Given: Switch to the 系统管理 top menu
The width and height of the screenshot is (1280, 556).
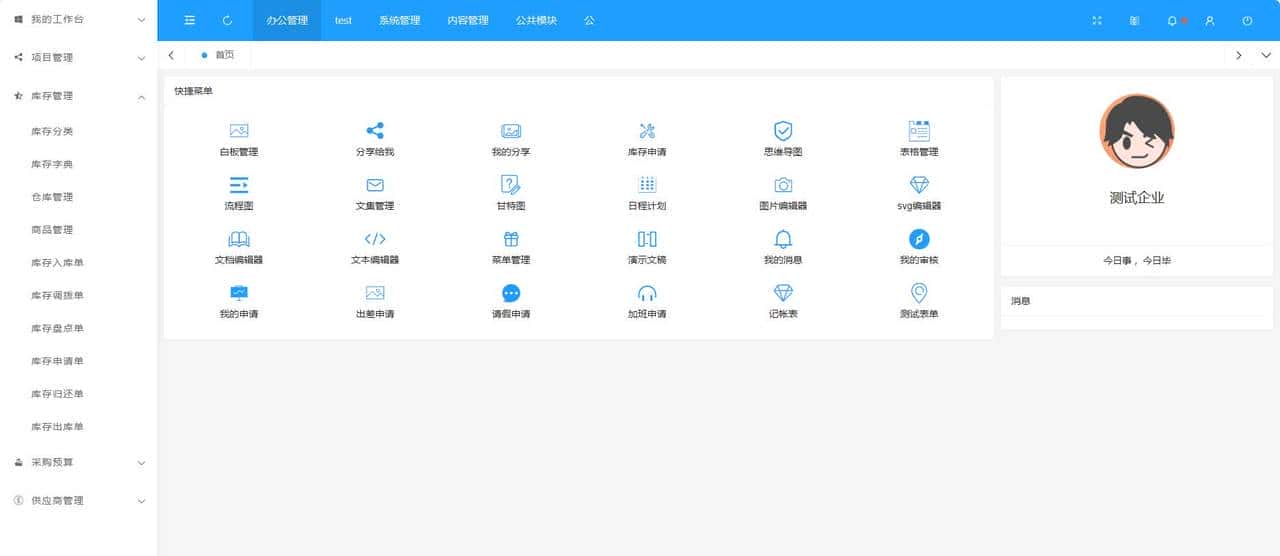Looking at the screenshot, I should coord(399,20).
